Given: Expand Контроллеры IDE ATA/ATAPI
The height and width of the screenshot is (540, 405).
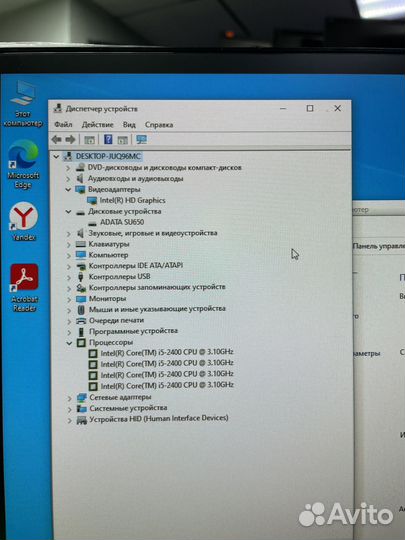Looking at the screenshot, I should coord(69,267).
